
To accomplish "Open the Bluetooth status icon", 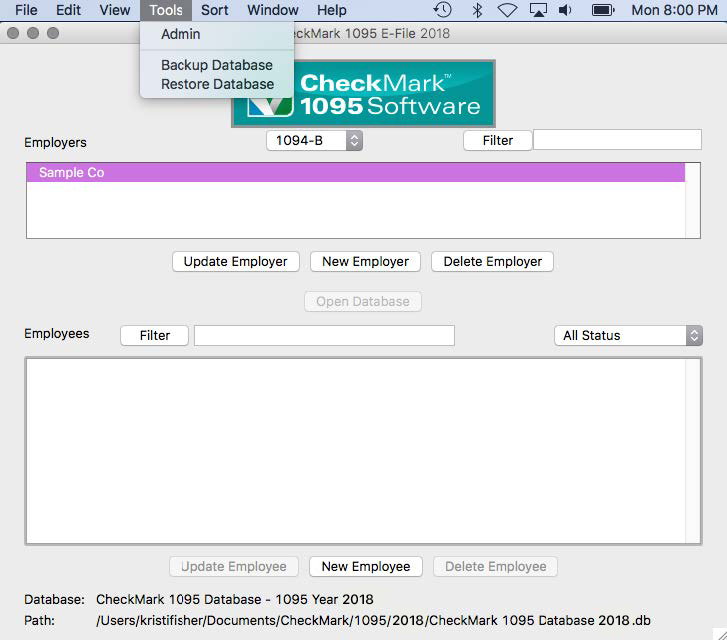I will 477,10.
